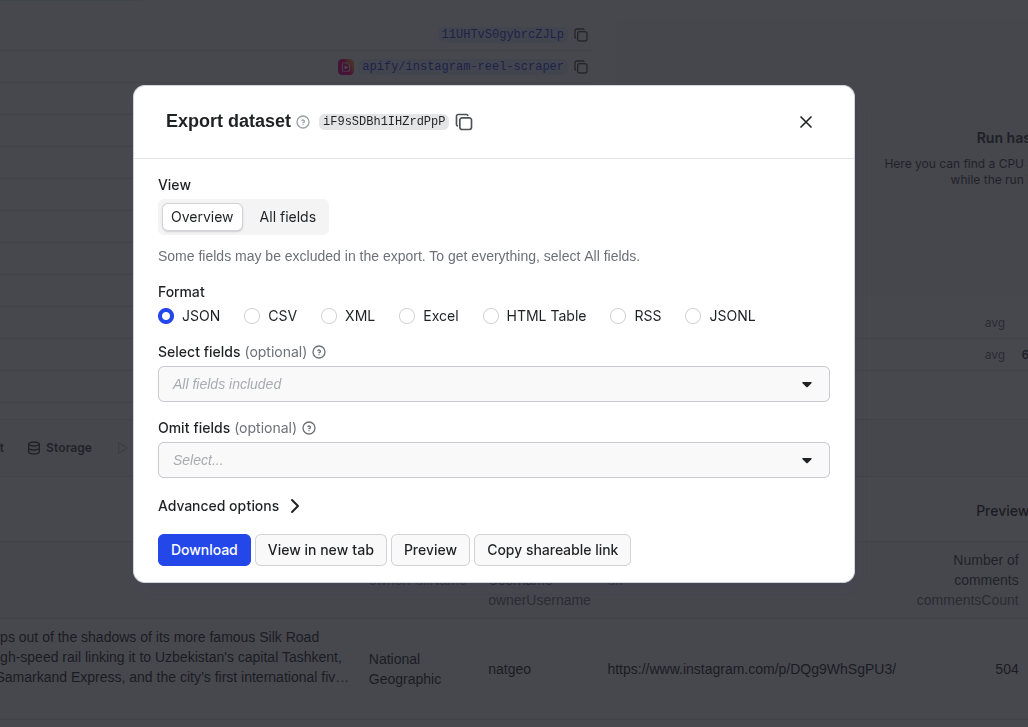Switch to the All fields view
This screenshot has height=727, width=1028.
288,217
